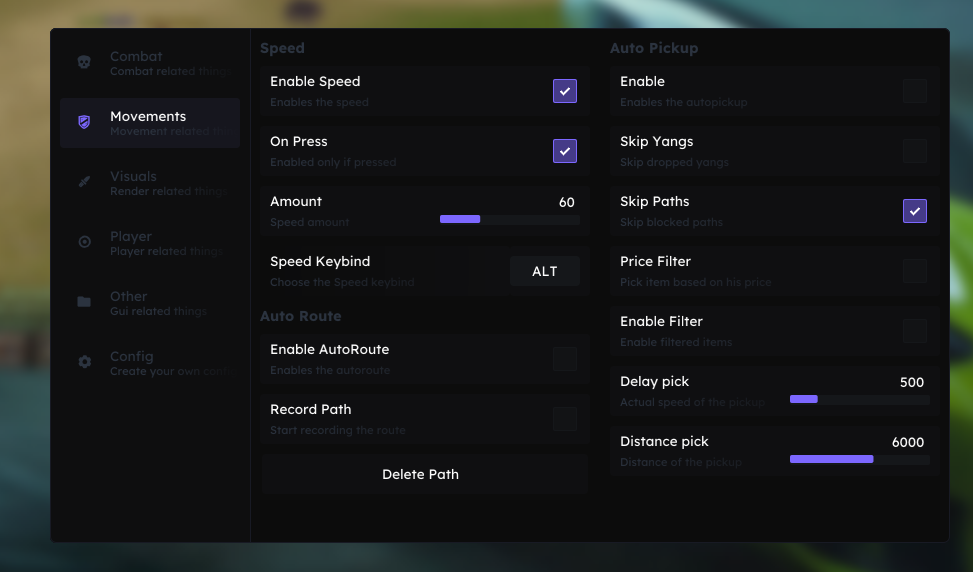973x572 pixels.
Task: Turn on Enable AutoRoute
Action: pos(565,359)
